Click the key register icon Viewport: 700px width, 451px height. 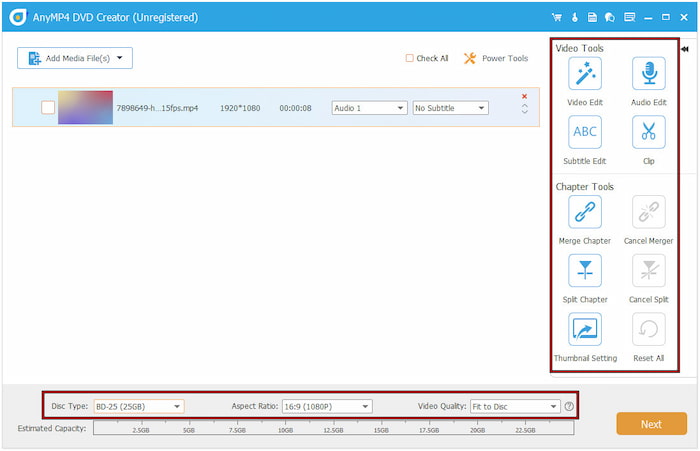575,17
